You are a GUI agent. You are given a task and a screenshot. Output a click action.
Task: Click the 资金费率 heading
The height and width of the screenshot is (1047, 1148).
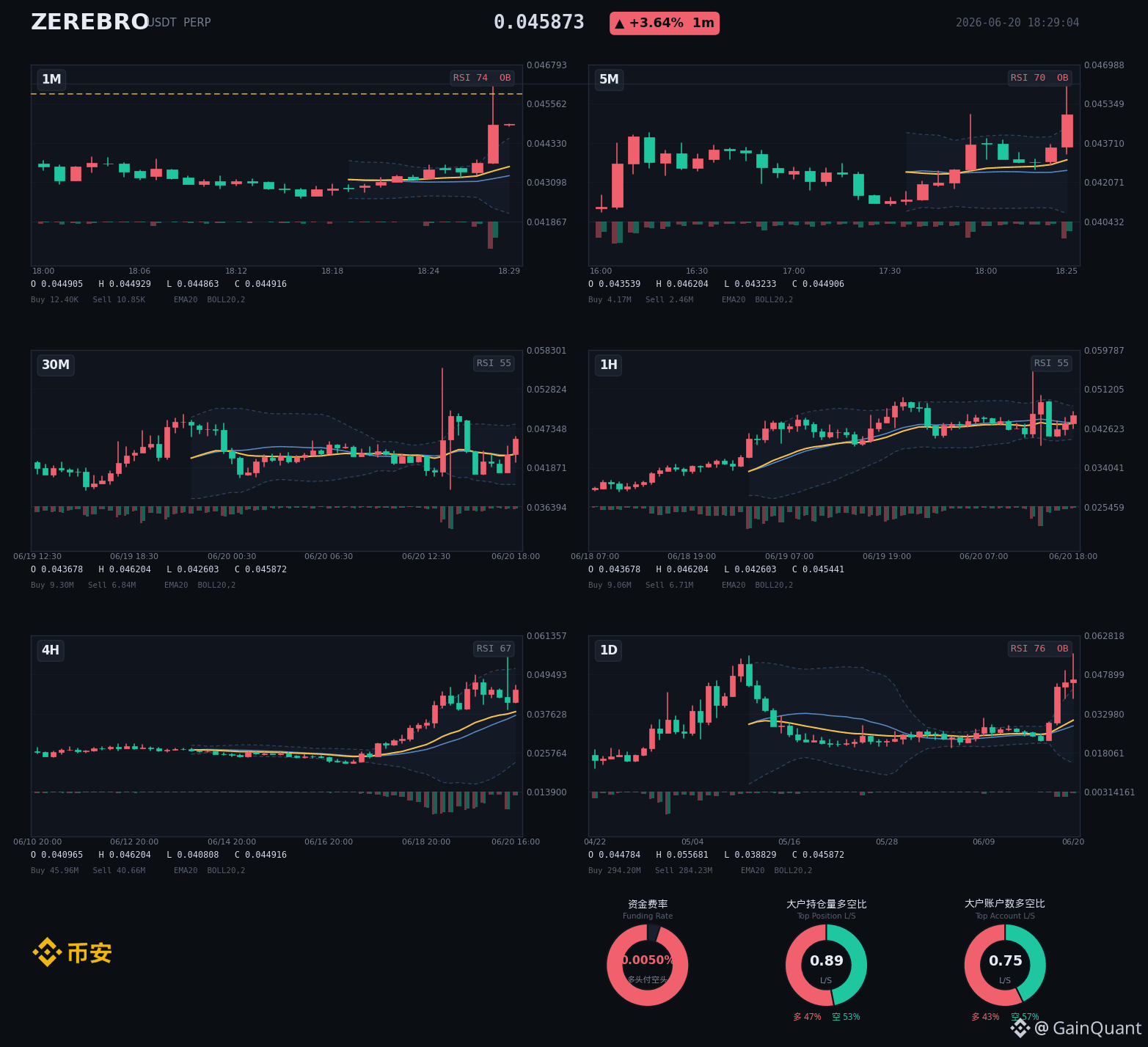tap(648, 904)
